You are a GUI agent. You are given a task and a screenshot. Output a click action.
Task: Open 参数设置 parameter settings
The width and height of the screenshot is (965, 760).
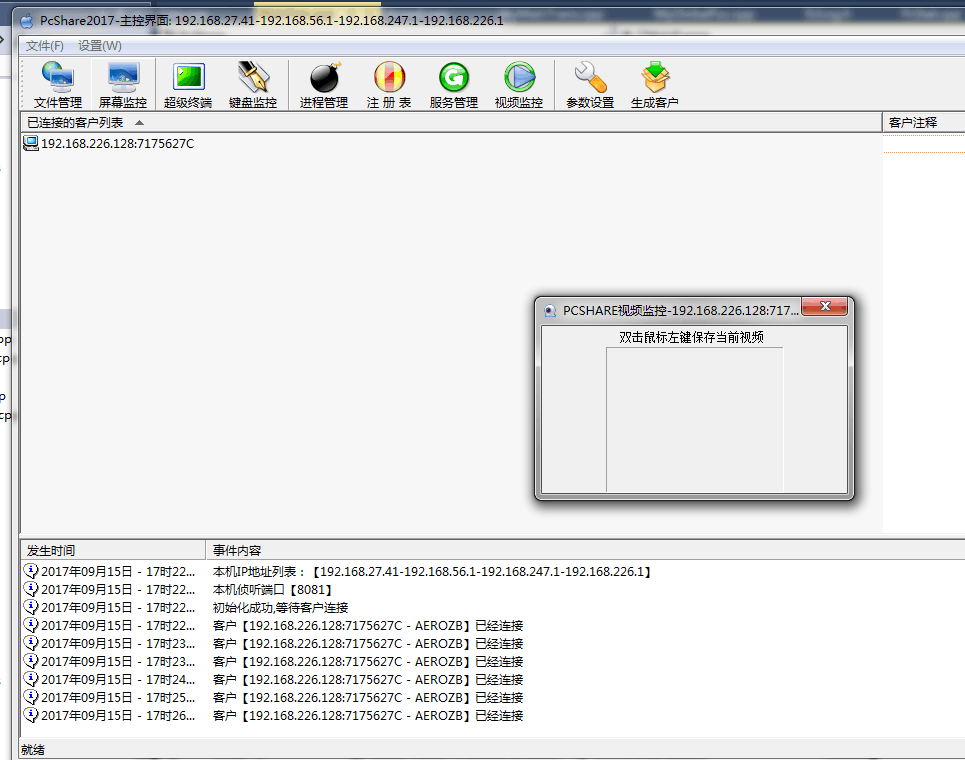(x=590, y=85)
